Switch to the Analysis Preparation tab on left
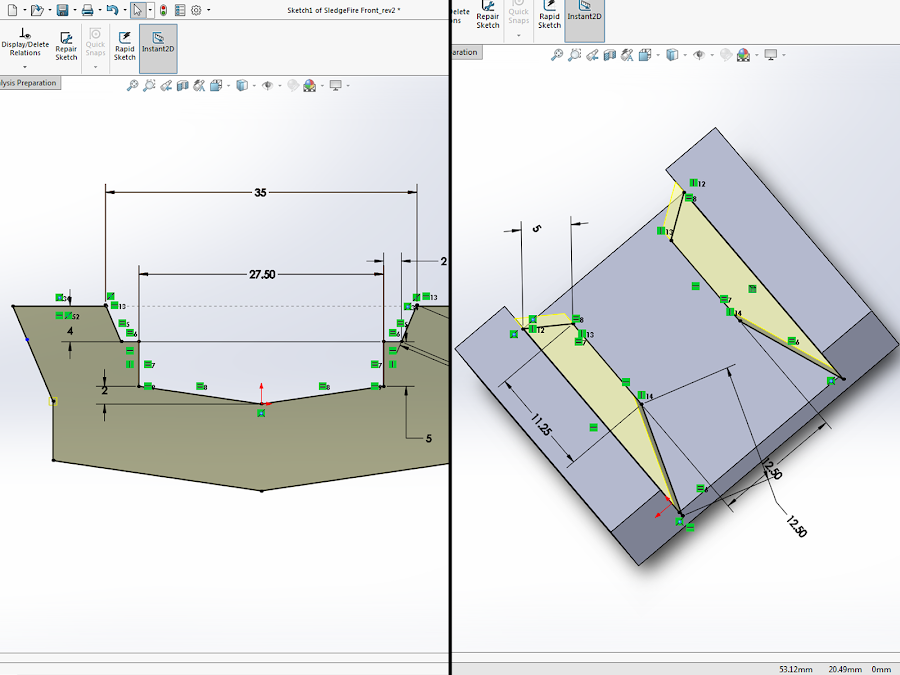This screenshot has width=900, height=675. pos(29,83)
